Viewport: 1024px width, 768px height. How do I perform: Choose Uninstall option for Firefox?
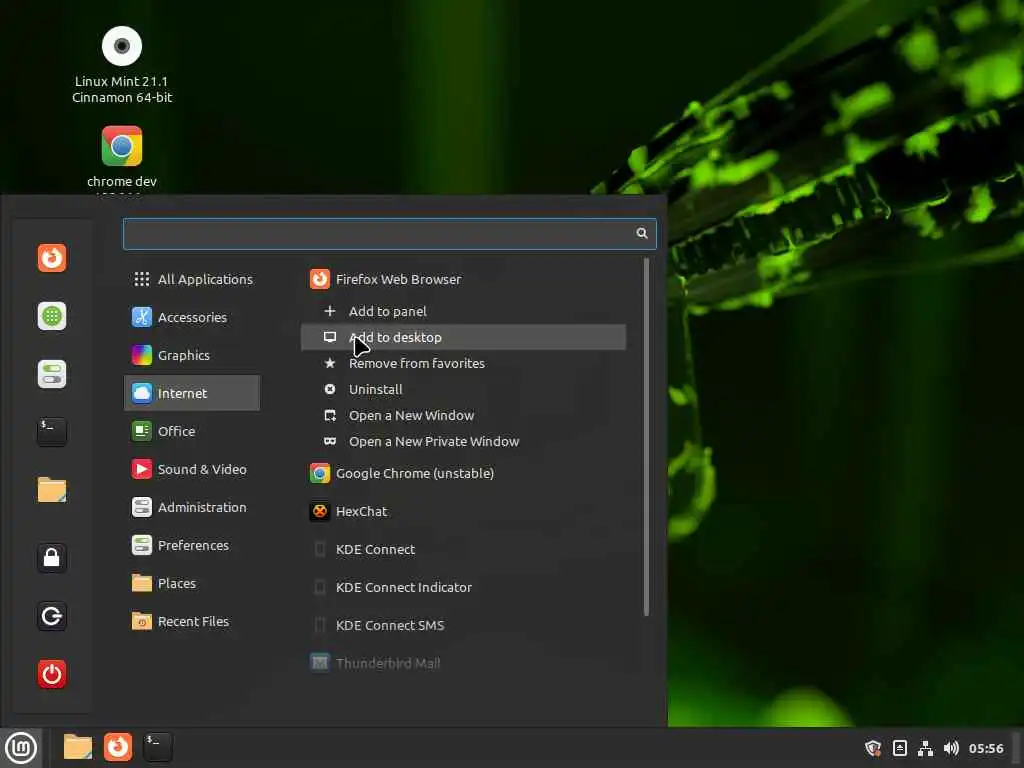(463, 389)
